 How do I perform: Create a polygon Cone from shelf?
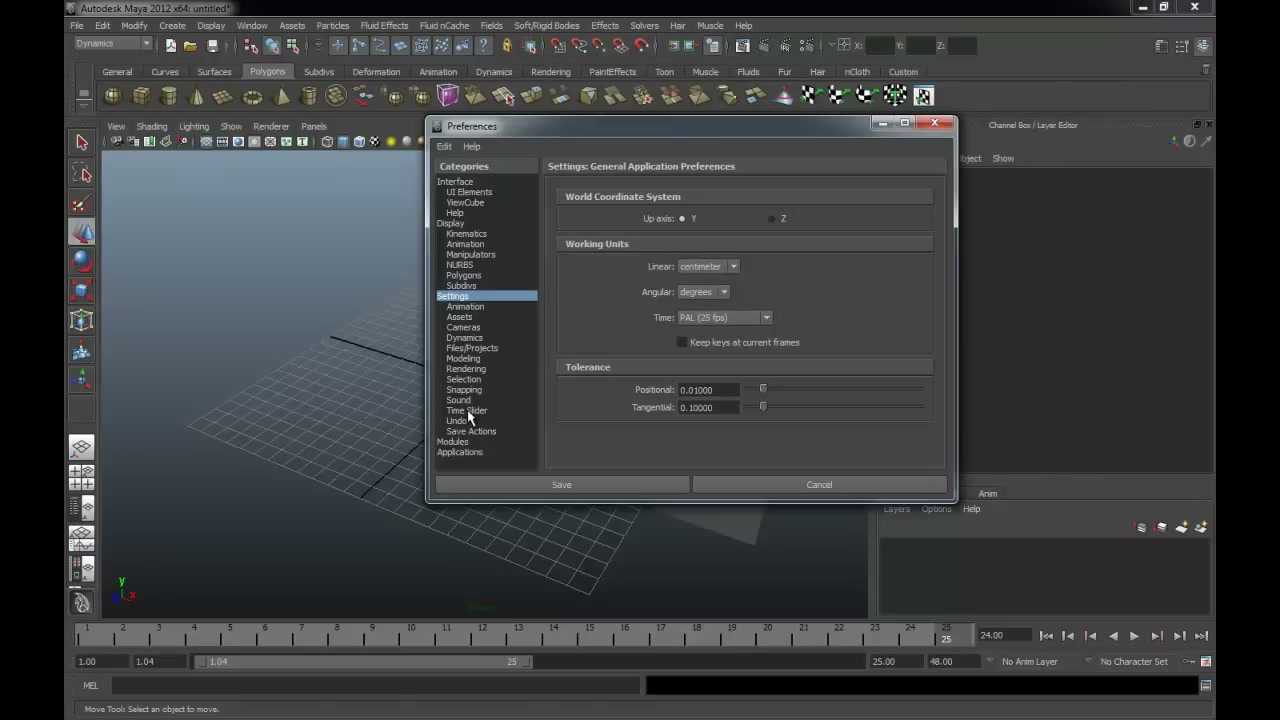(x=196, y=96)
